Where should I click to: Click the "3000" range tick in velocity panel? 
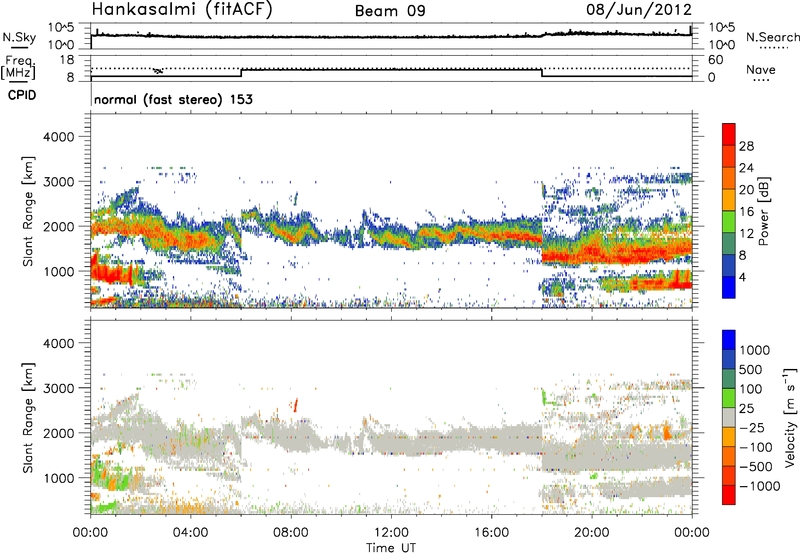point(59,388)
